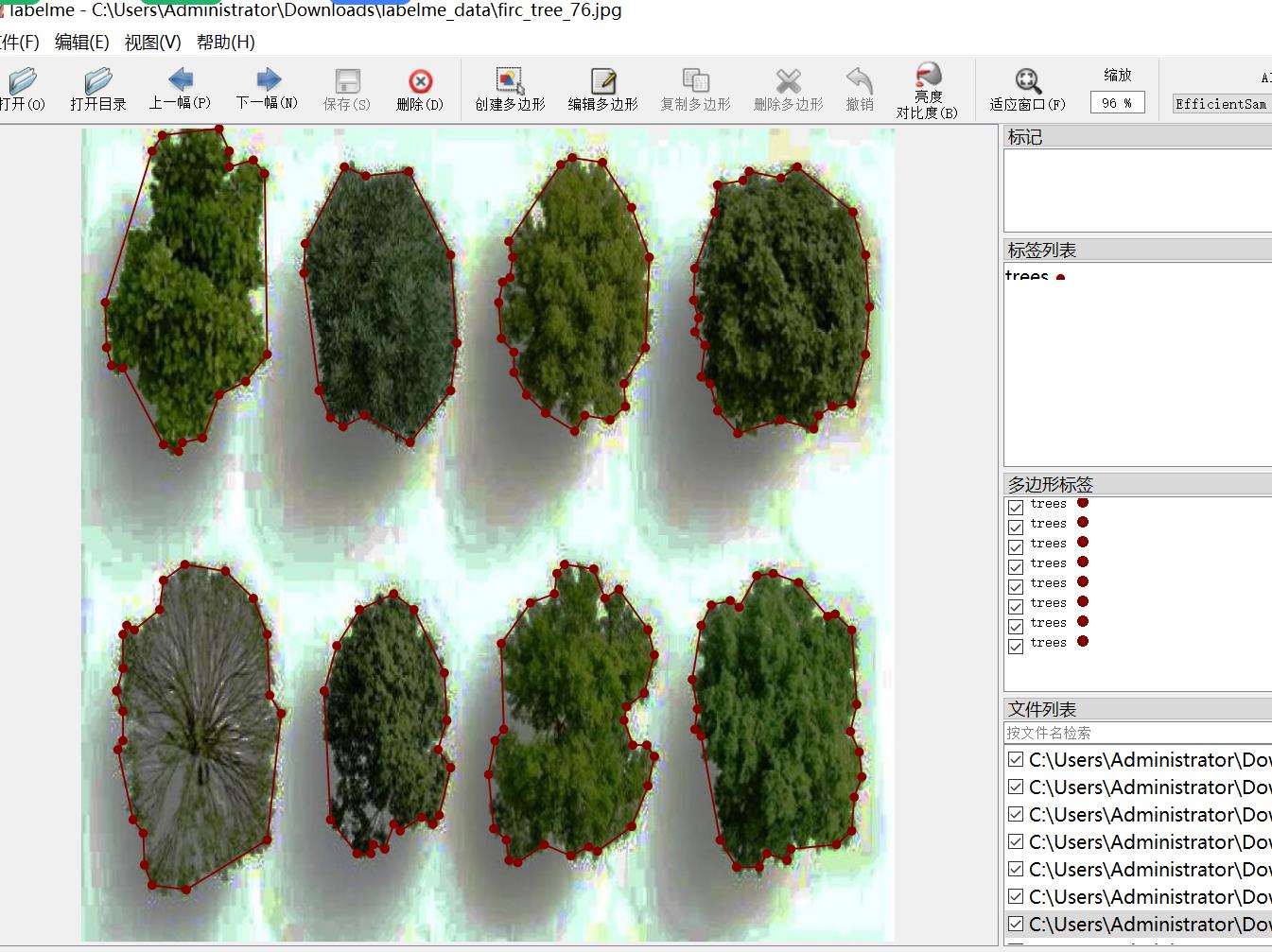Open the EfficientSam model dropdown
Image resolution: width=1272 pixels, height=952 pixels.
[x=1221, y=104]
